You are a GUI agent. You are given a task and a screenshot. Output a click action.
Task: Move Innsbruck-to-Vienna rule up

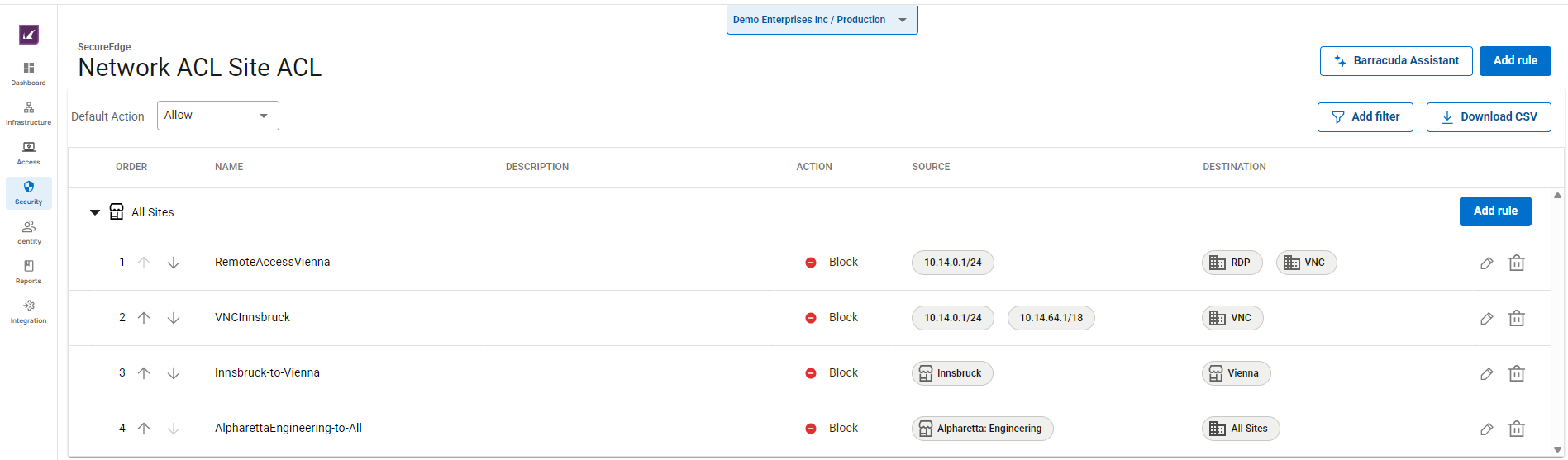point(144,373)
